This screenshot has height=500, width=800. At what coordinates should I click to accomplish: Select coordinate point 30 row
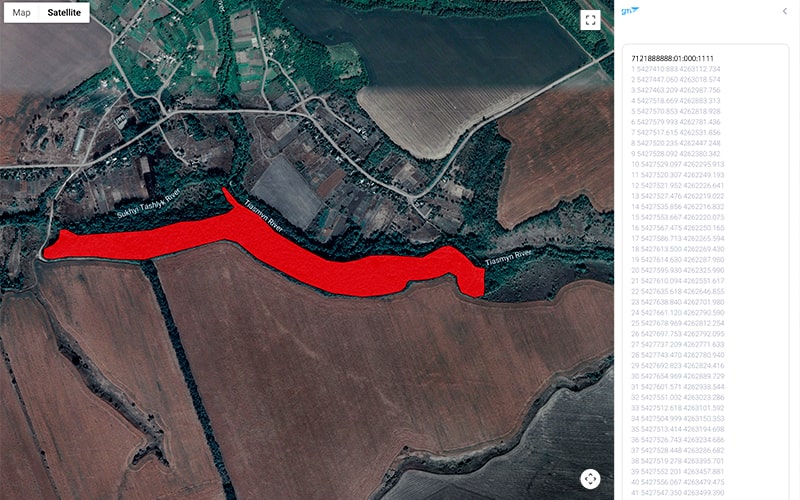point(678,377)
